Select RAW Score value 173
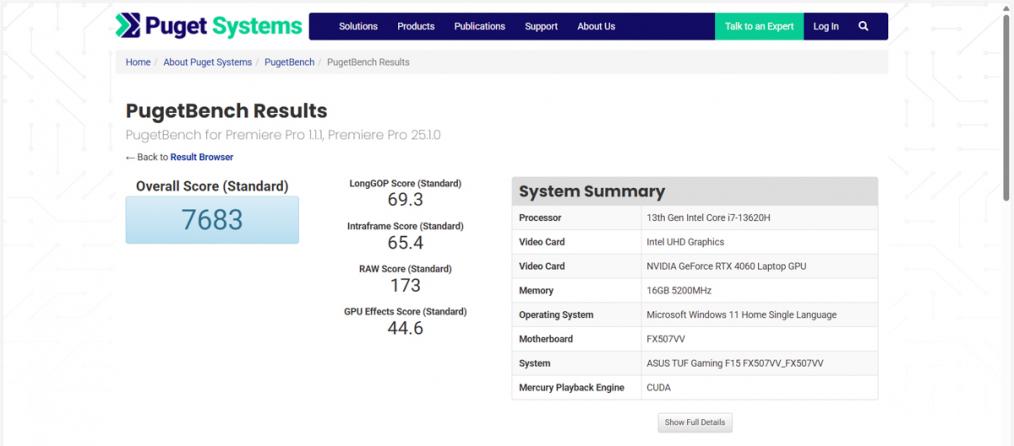 click(405, 285)
